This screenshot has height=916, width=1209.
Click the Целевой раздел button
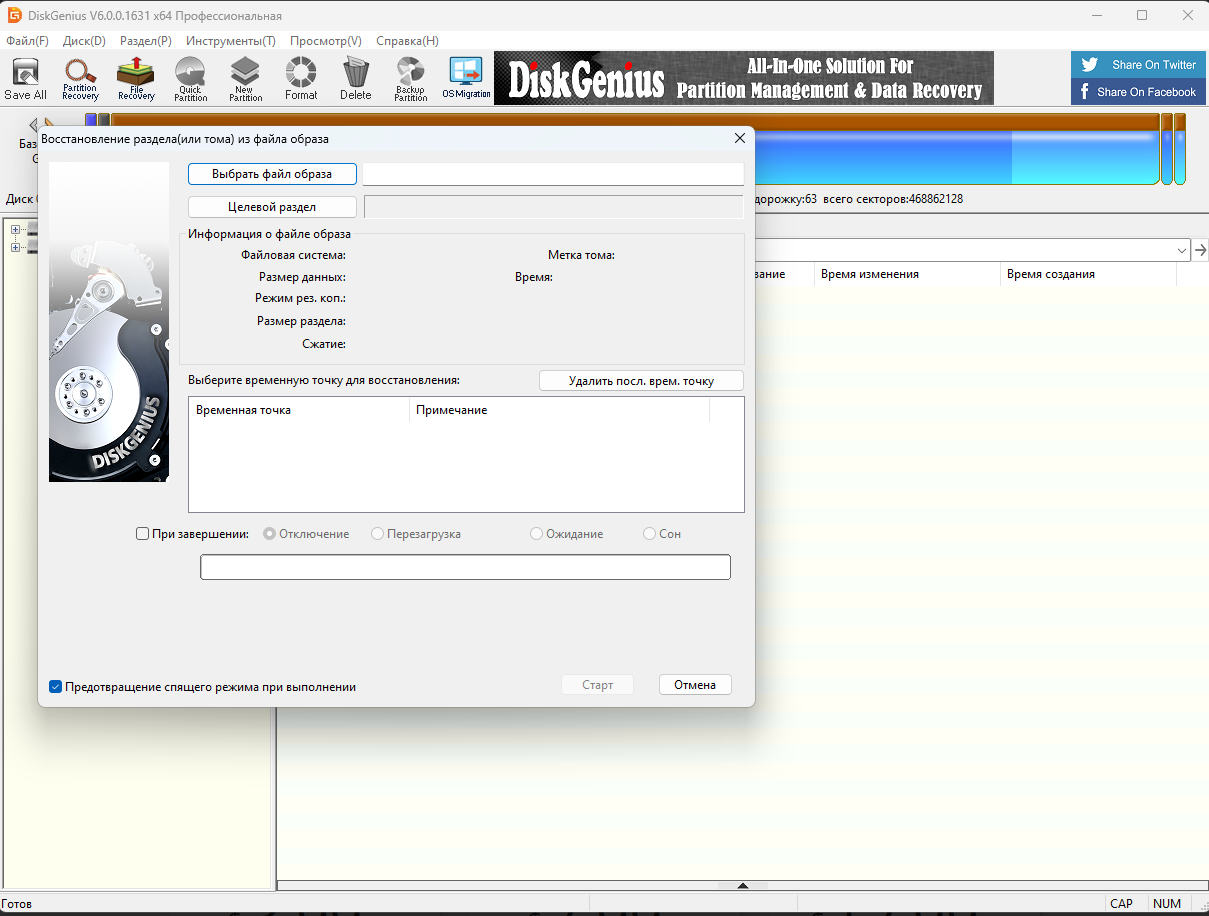tap(272, 207)
